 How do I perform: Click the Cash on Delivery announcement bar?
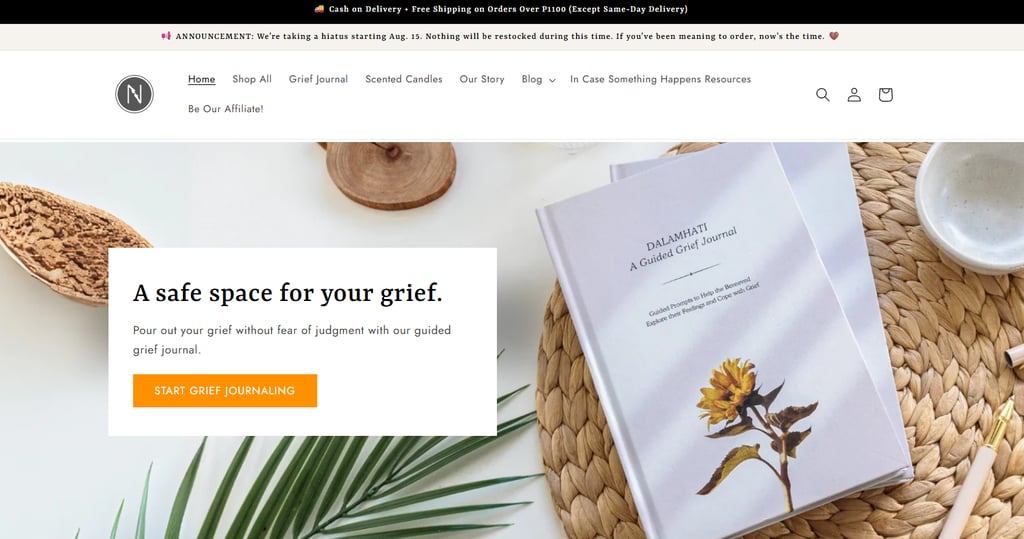click(x=512, y=11)
